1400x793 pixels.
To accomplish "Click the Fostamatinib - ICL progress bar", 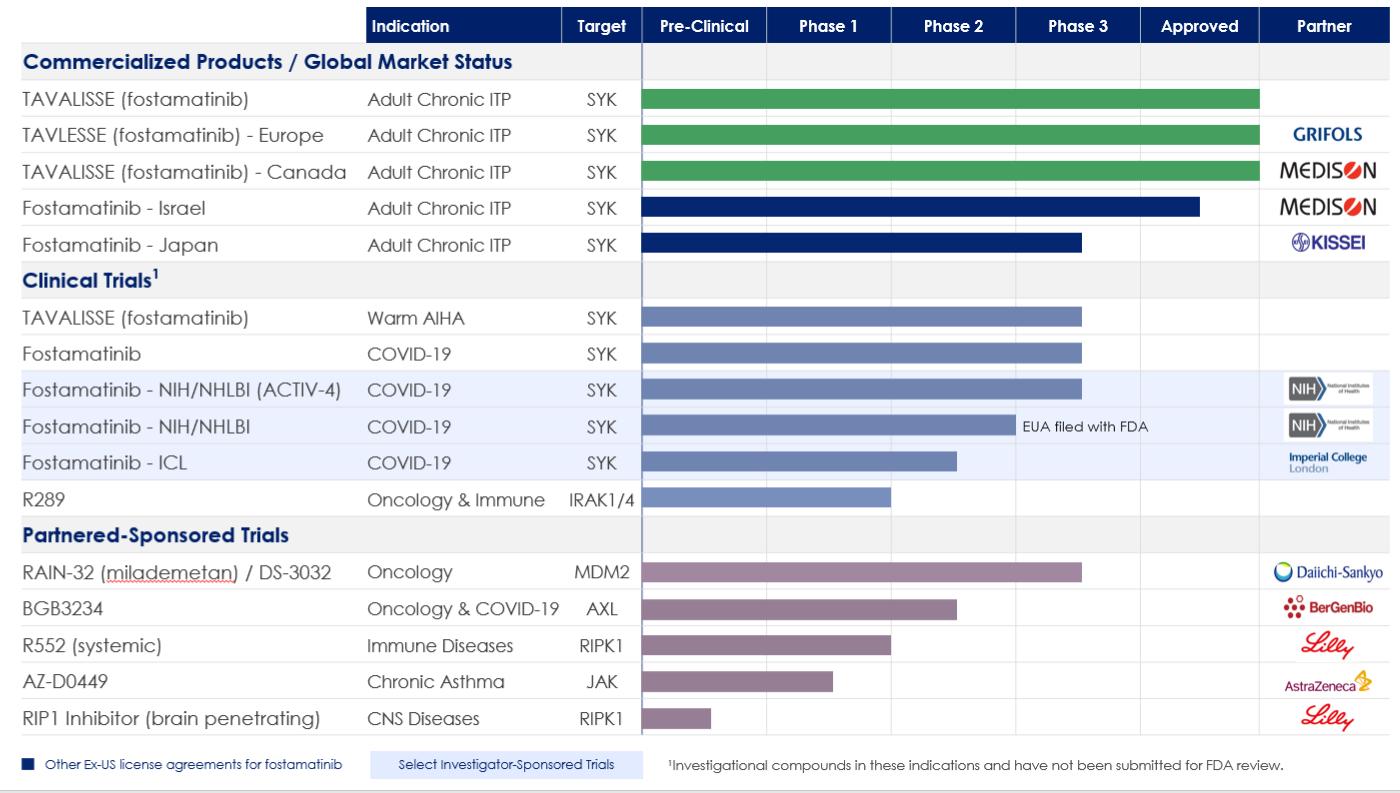I will click(x=799, y=462).
